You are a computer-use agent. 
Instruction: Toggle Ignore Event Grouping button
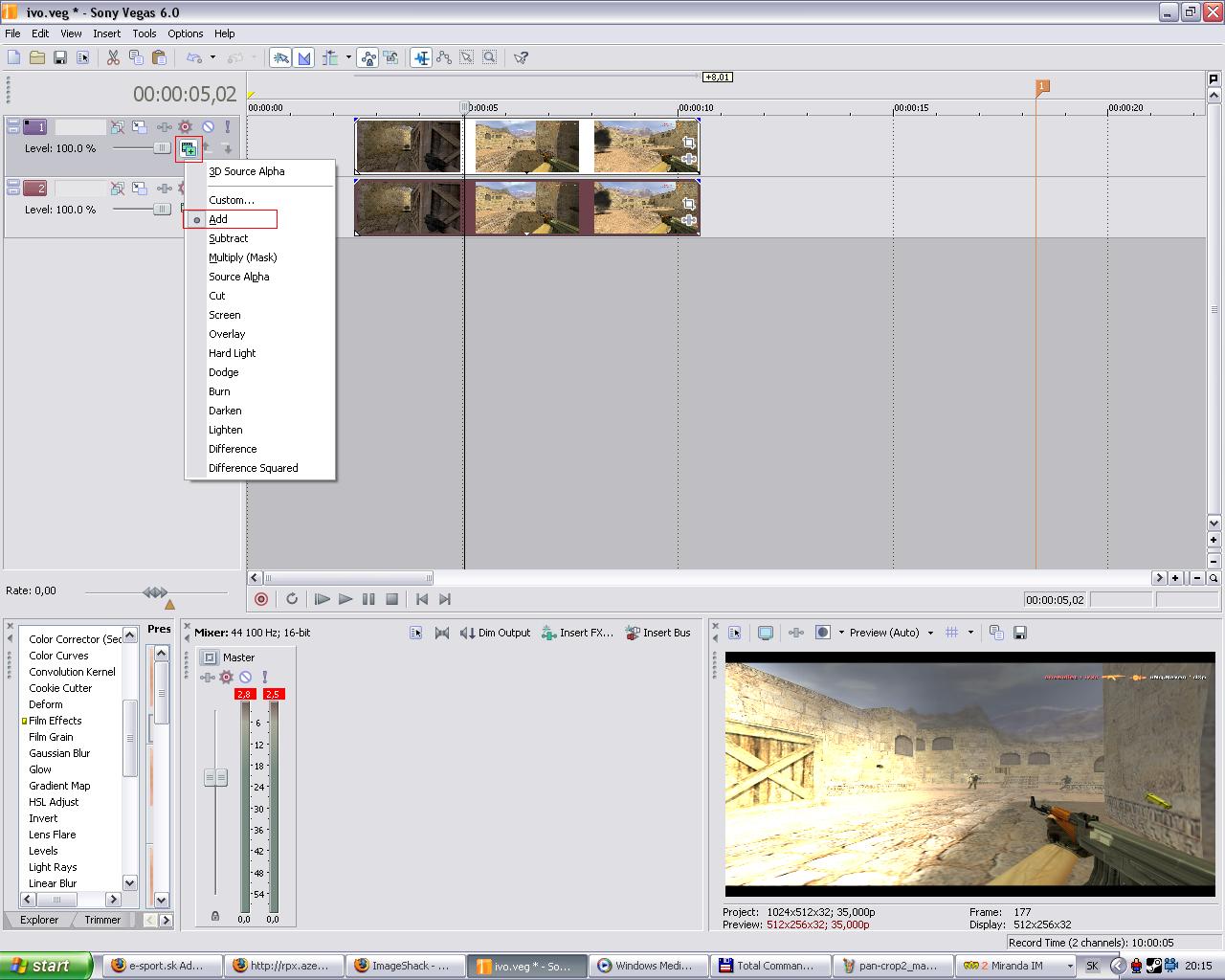pyautogui.click(x=391, y=57)
